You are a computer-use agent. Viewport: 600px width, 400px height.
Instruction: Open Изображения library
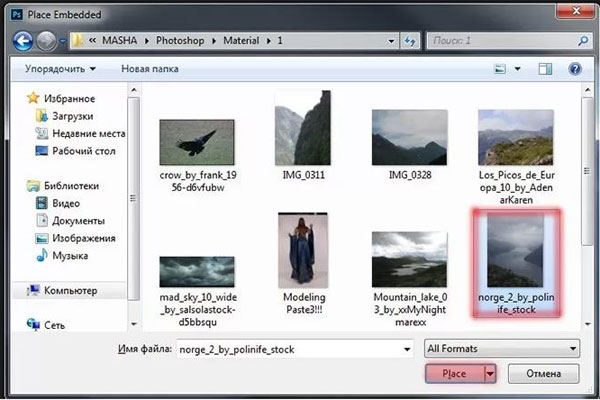[84, 238]
